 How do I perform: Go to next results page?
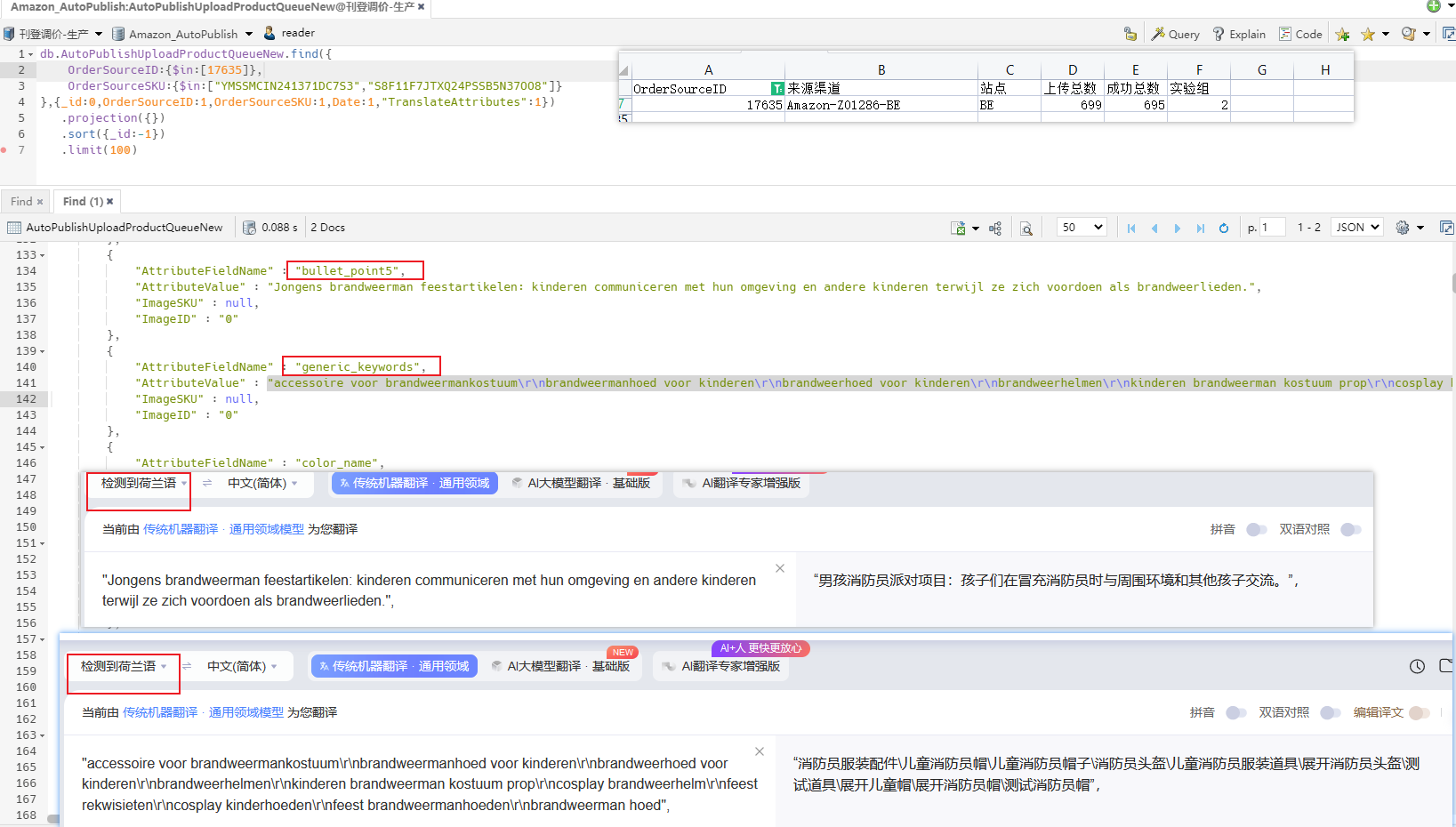pos(1178,228)
